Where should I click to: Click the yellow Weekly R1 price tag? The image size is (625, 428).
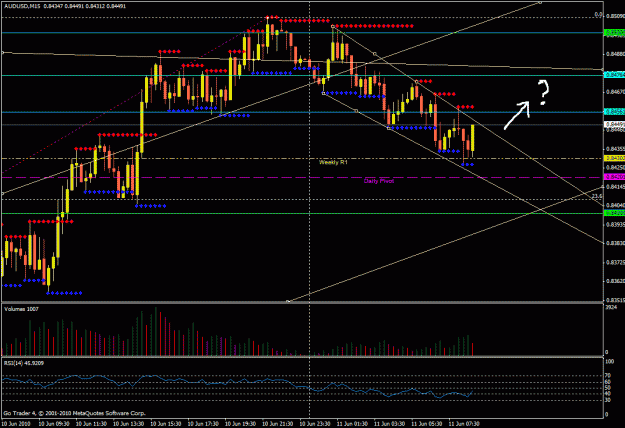[615, 158]
